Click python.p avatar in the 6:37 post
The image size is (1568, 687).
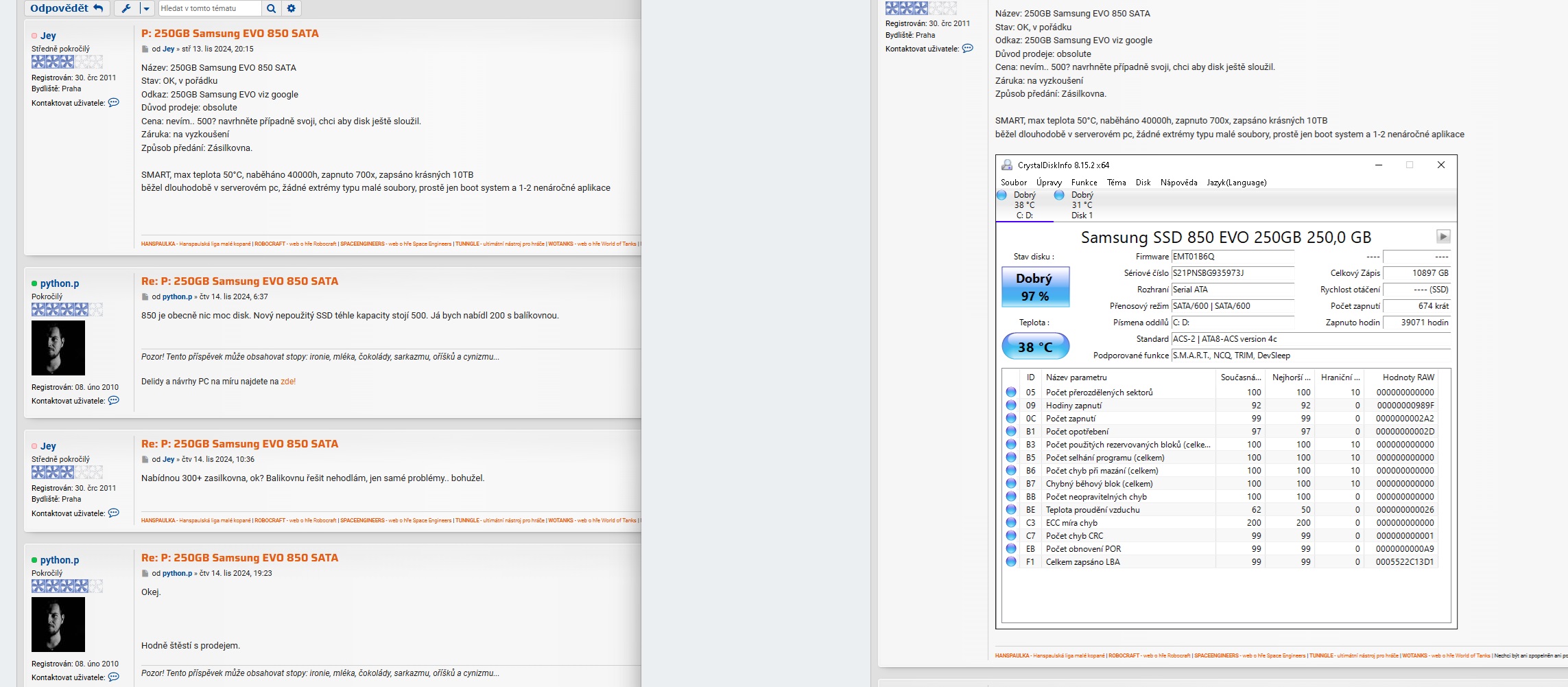[58, 348]
